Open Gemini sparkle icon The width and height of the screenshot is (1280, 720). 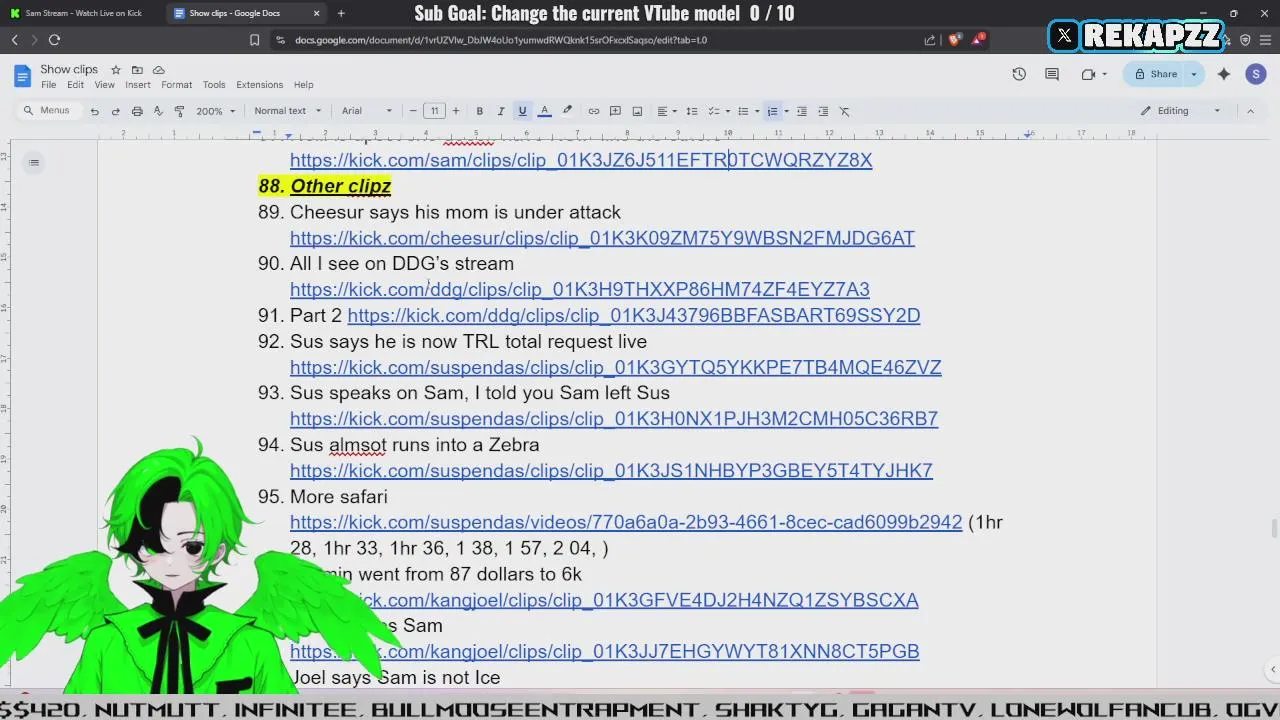(1224, 74)
